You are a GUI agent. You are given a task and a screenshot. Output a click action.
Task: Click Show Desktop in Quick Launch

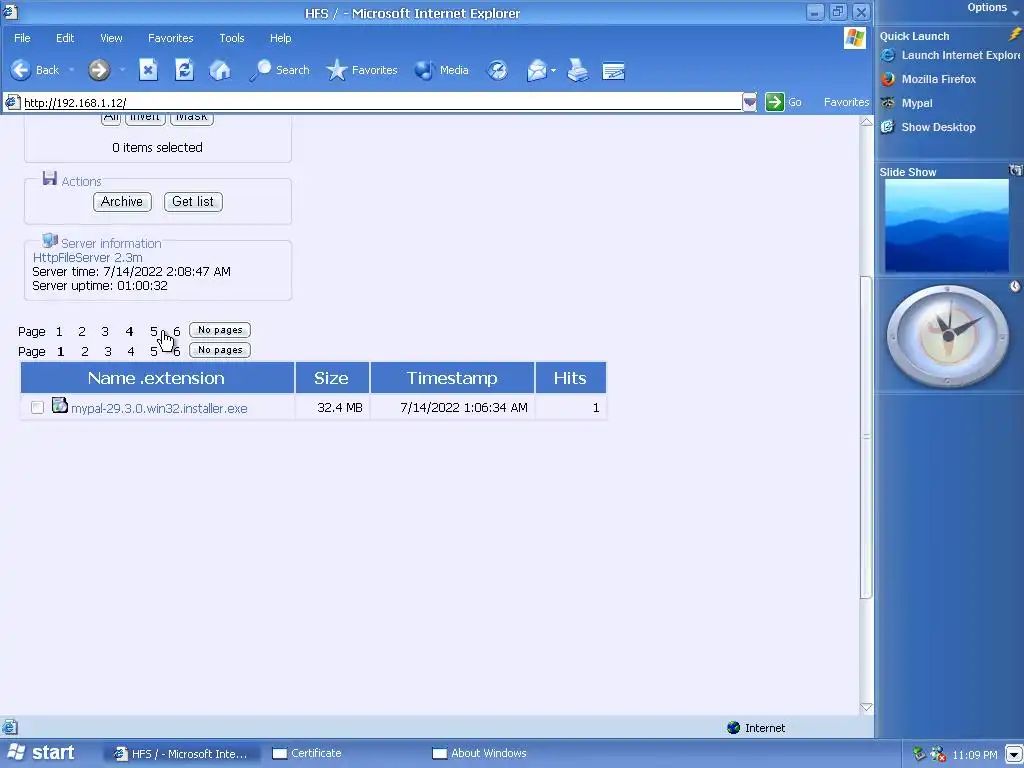[x=928, y=127]
